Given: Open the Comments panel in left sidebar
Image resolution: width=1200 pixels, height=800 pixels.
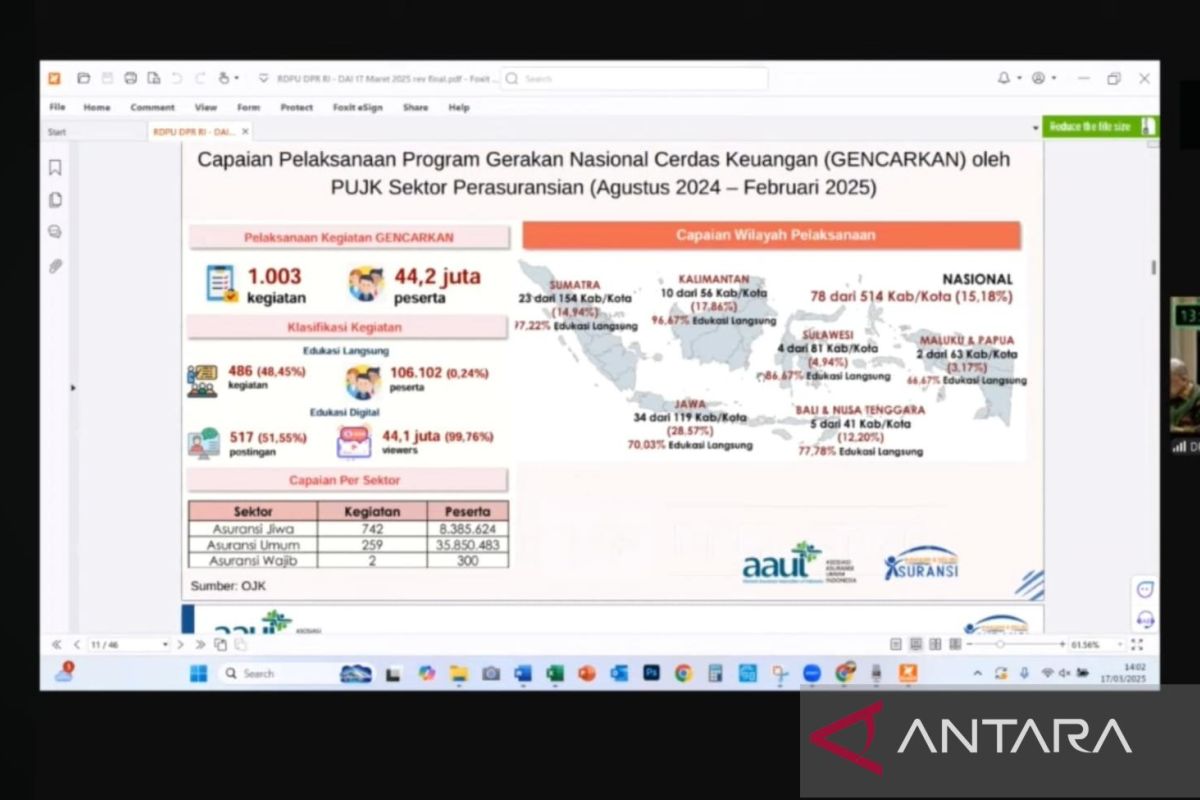Looking at the screenshot, I should [55, 232].
